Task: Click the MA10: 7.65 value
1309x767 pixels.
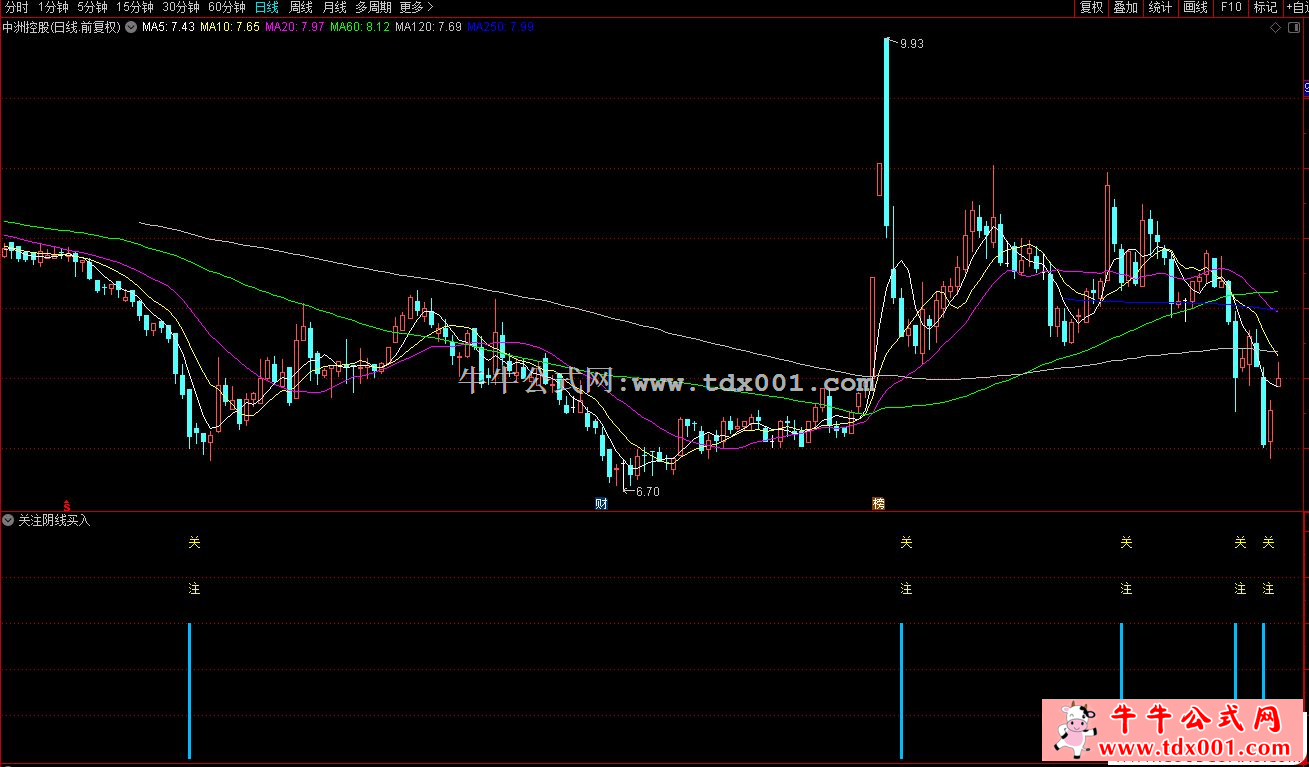Action: click(230, 27)
